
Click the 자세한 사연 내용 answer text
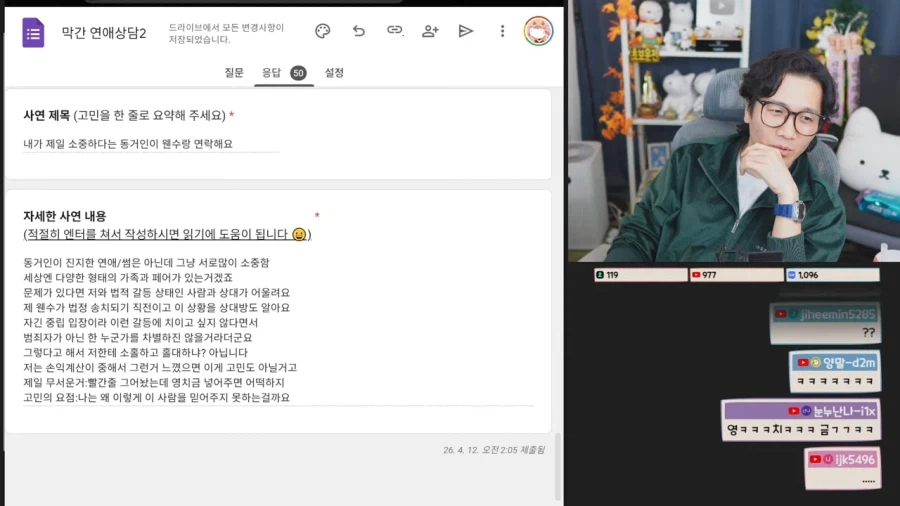pyautogui.click(x=278, y=330)
